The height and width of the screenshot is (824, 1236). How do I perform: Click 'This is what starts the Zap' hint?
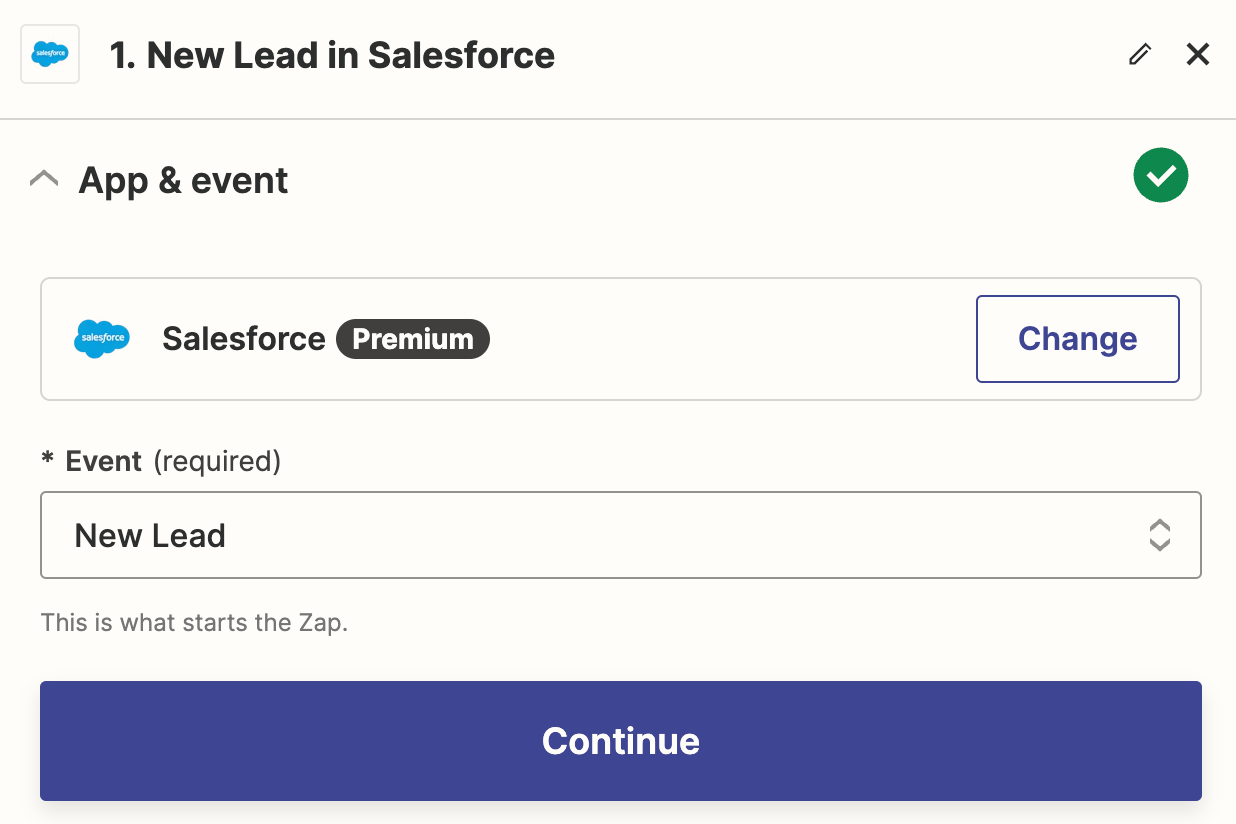tap(194, 623)
